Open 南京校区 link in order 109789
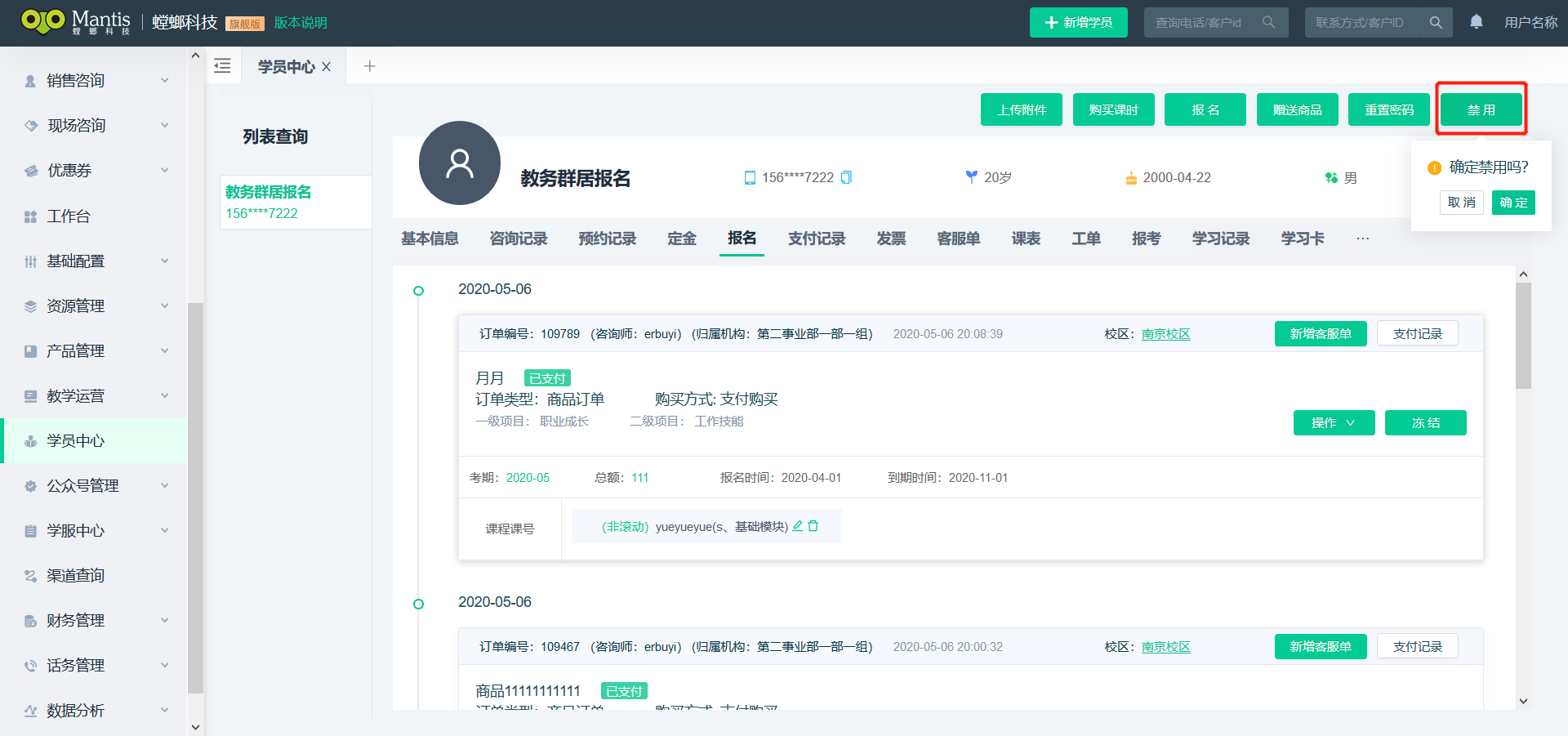This screenshot has height=736, width=1568. pos(1165,334)
